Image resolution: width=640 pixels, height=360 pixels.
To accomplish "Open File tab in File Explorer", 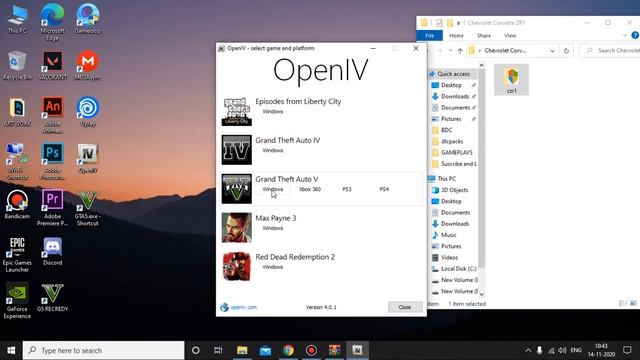I will click(429, 36).
